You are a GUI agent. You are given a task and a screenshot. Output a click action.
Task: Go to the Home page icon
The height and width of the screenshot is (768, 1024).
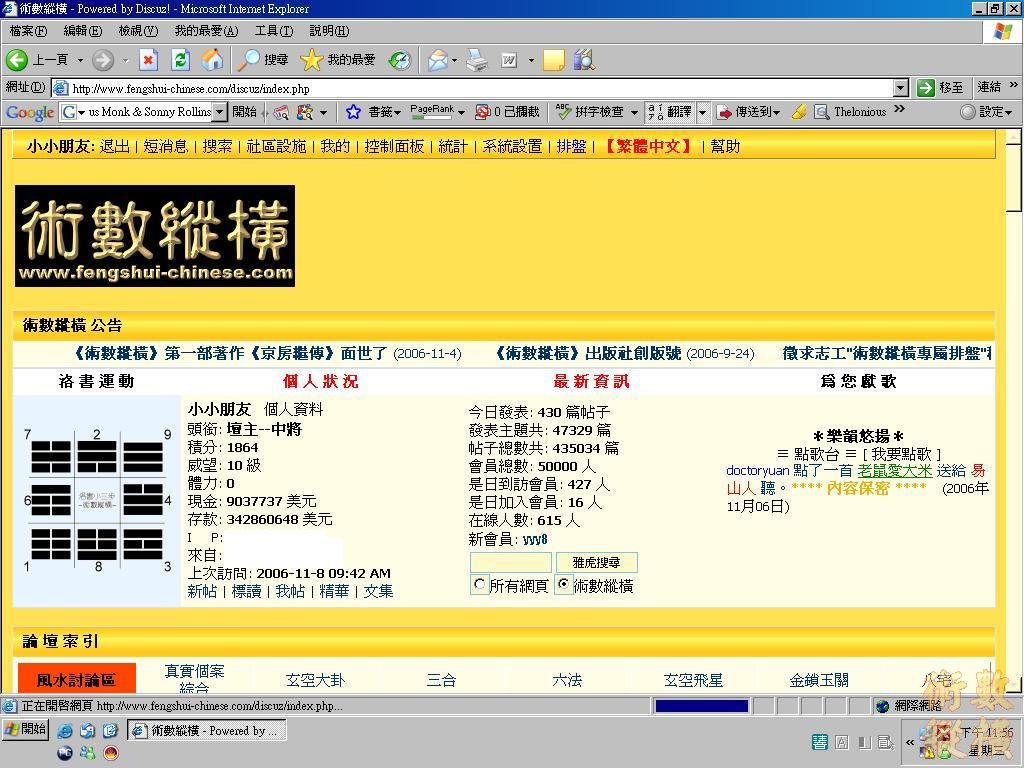(212, 60)
